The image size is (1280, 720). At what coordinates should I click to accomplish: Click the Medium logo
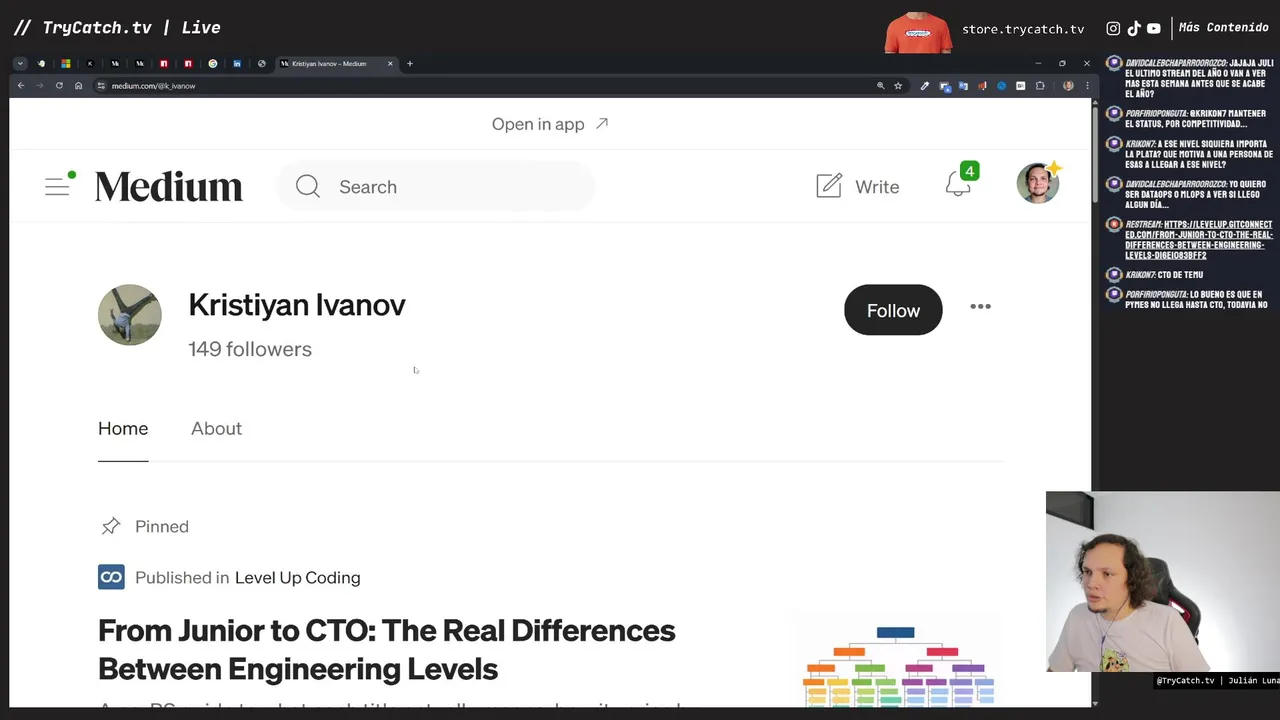click(169, 187)
